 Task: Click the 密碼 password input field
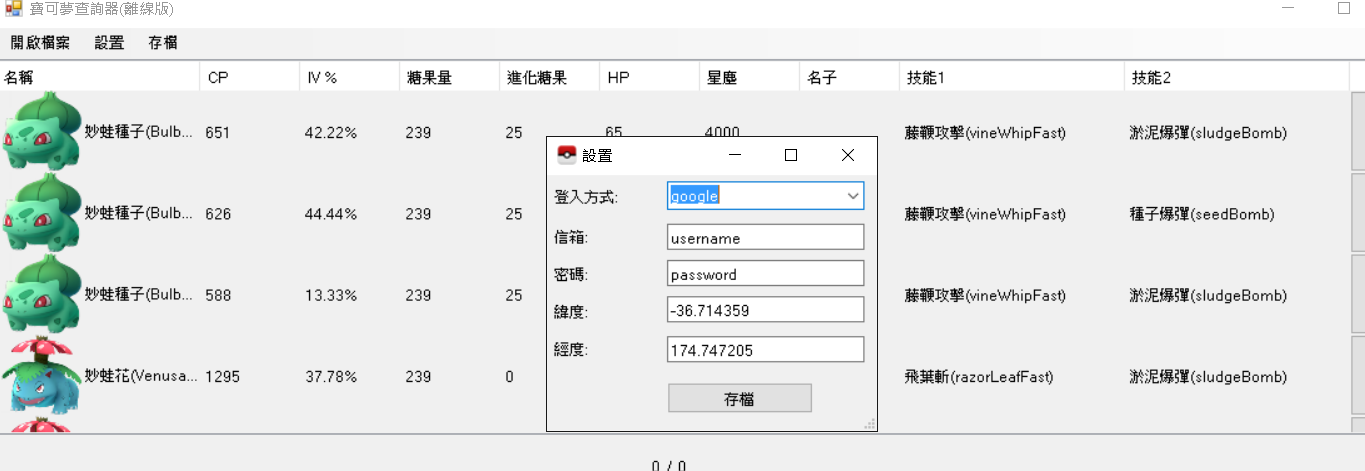(x=765, y=274)
